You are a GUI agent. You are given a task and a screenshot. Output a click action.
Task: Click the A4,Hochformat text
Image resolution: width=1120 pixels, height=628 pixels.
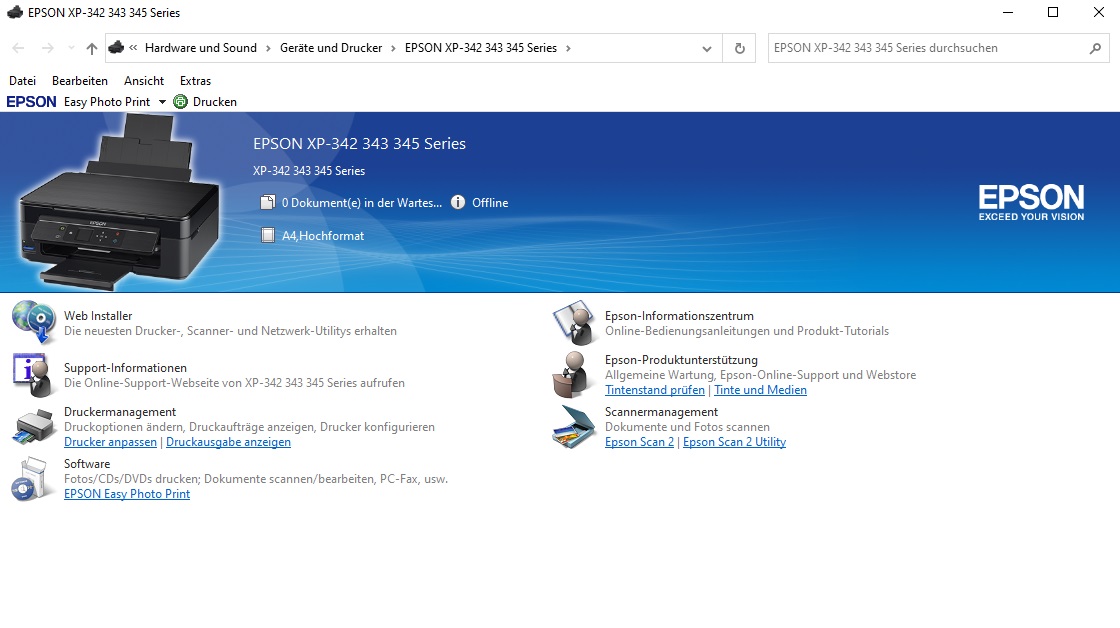coord(323,236)
